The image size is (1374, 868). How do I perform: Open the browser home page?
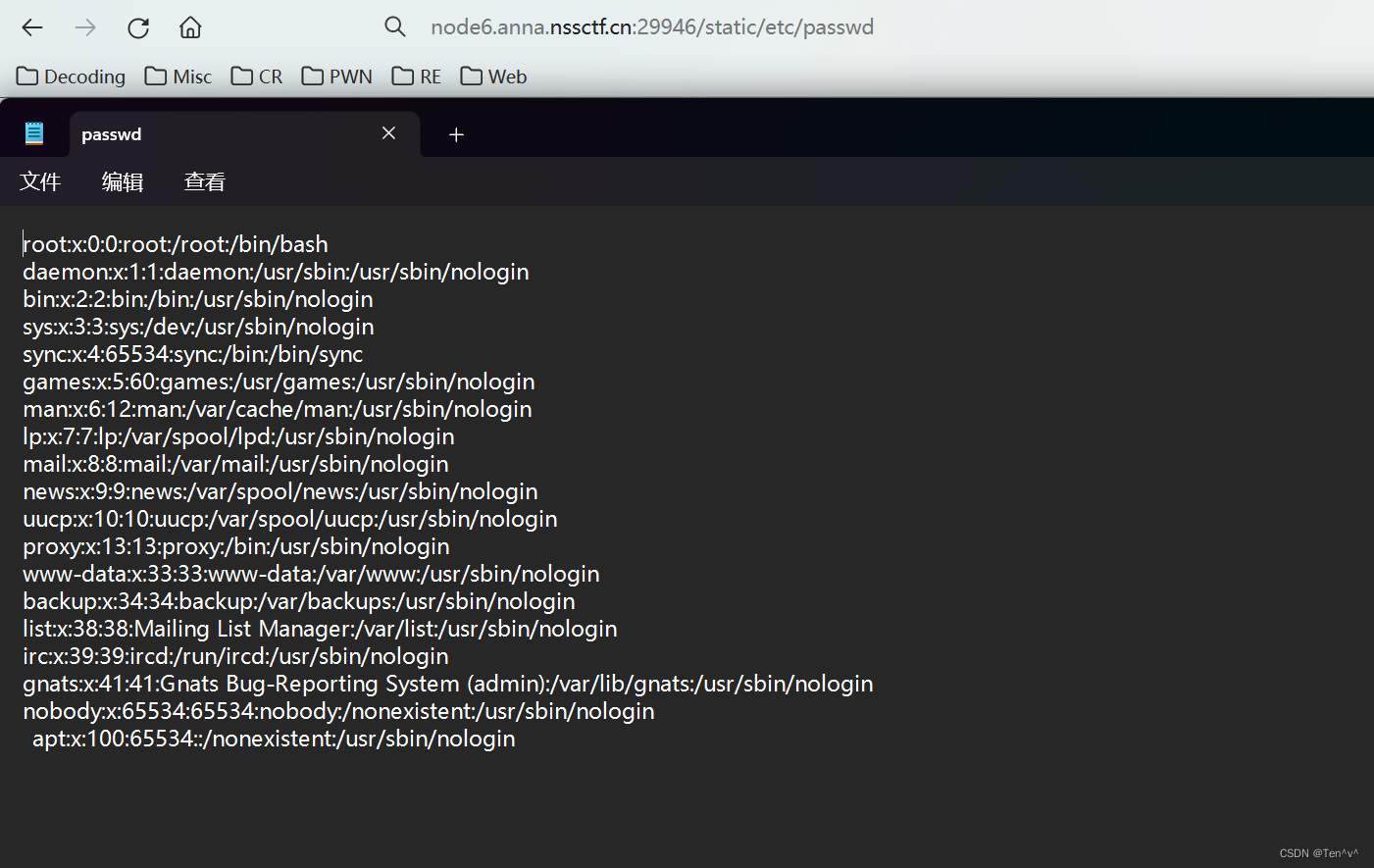189,27
